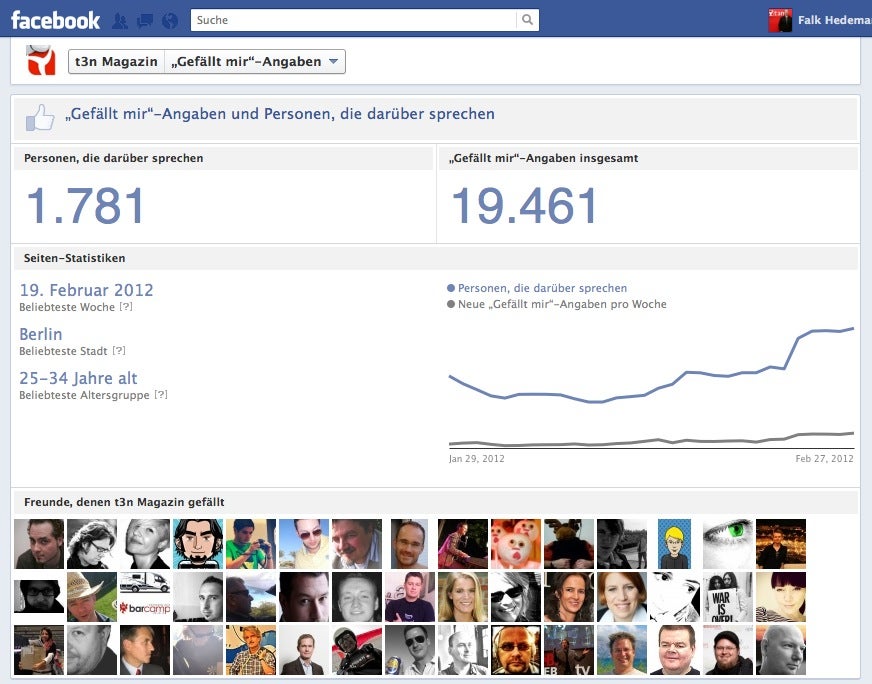
Task: Open help [?] next to Beliebteste Woche
Action: [x=126, y=306]
